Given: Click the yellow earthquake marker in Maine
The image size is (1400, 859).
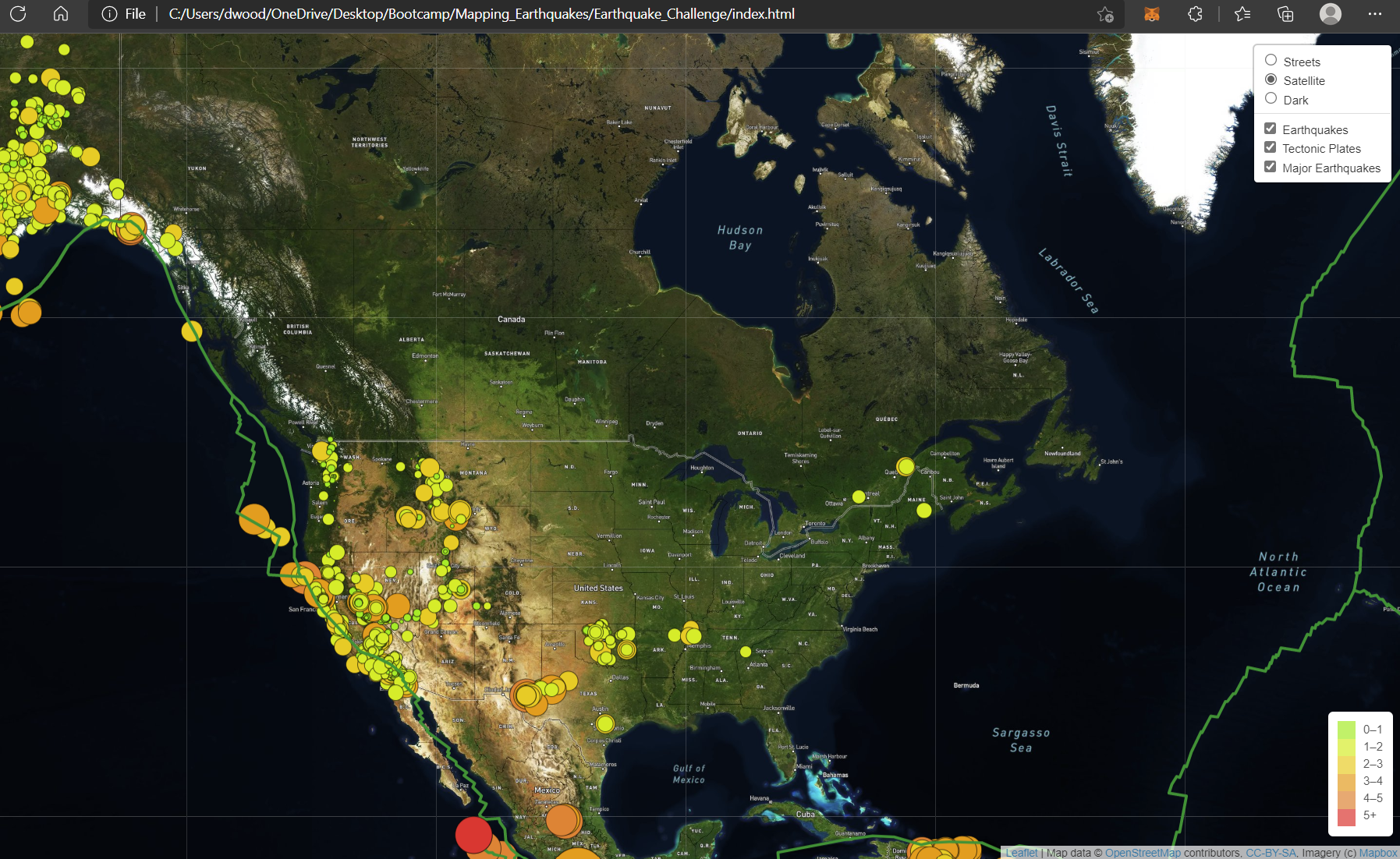Looking at the screenshot, I should click(924, 511).
